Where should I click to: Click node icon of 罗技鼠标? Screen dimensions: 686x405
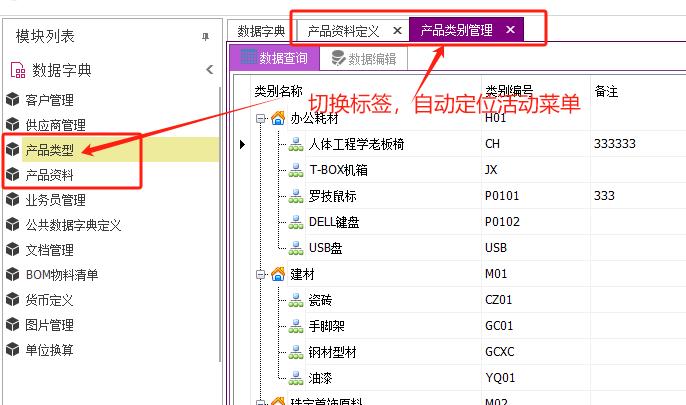tap(296, 196)
